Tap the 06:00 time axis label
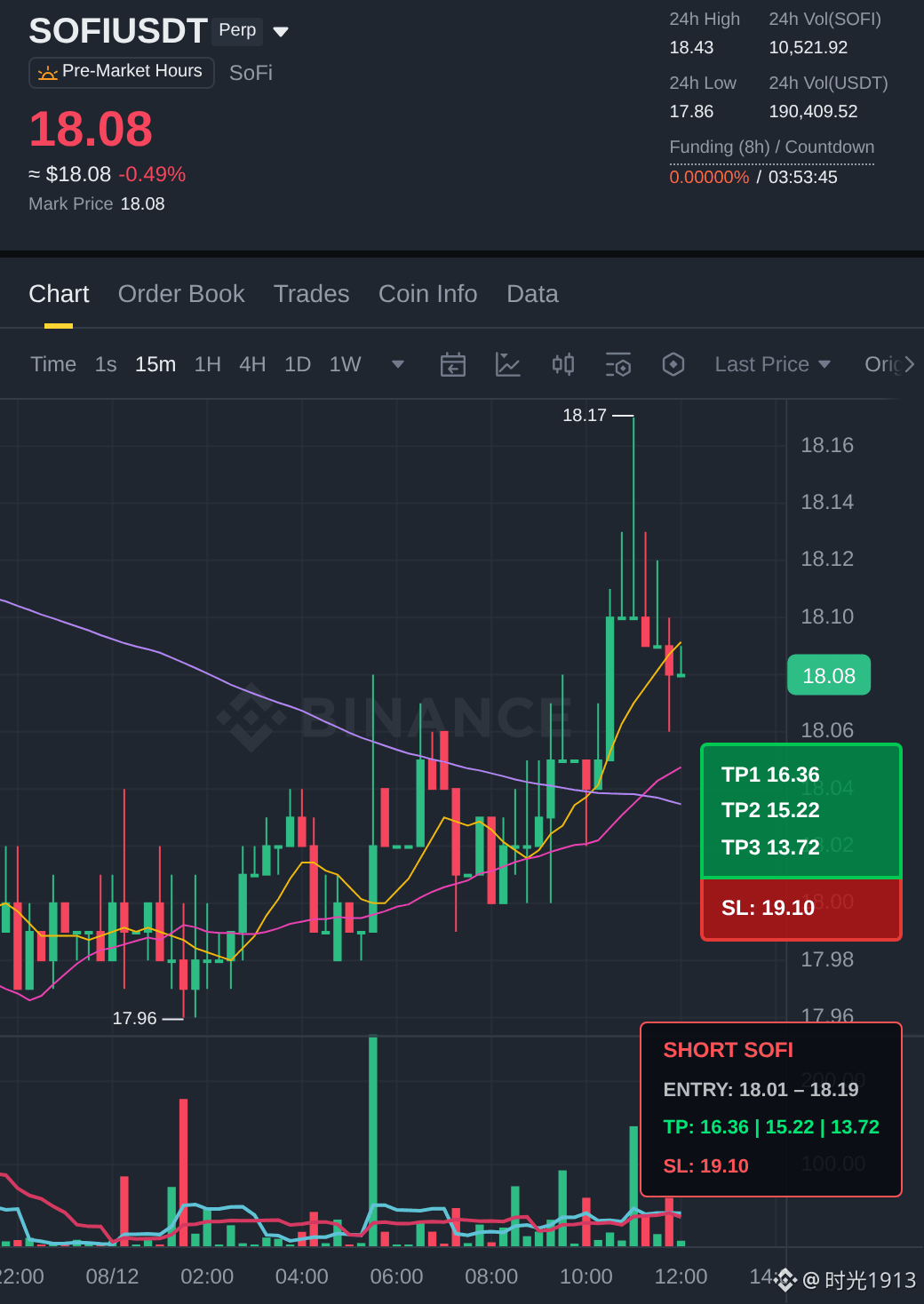 click(x=396, y=1276)
